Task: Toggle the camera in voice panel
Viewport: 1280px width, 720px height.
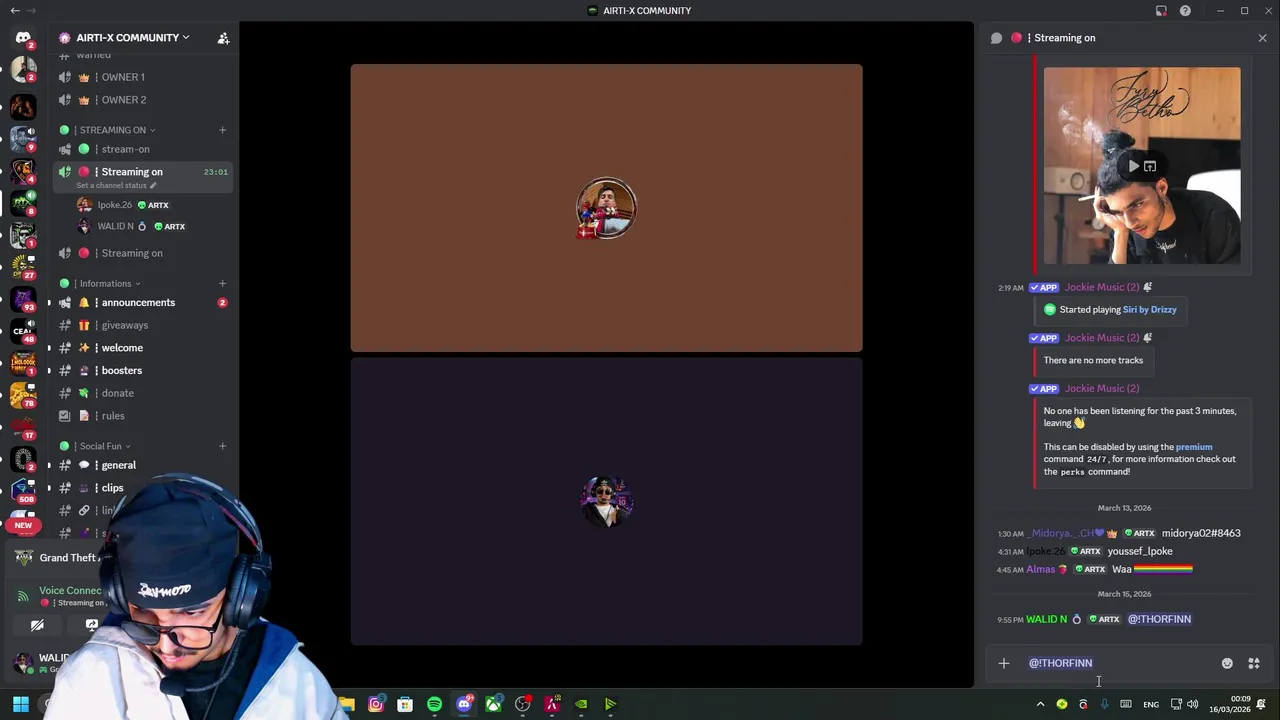Action: click(x=37, y=625)
